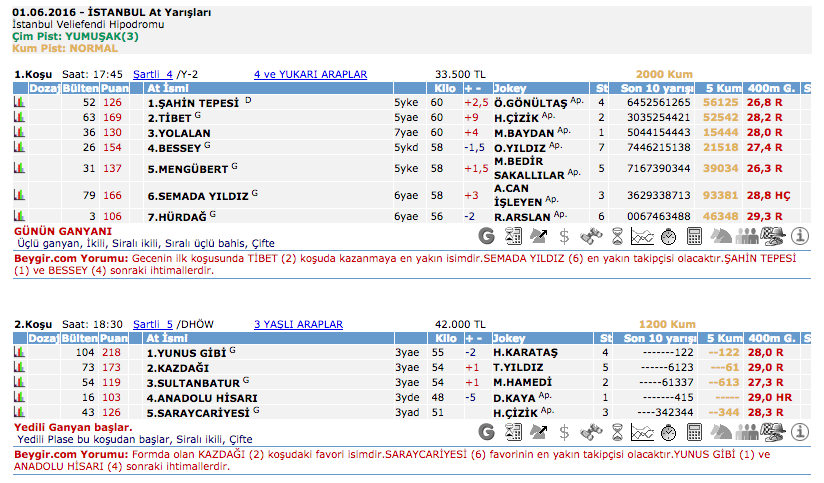Open the bar chart icon beside YUNUS GİBİ
Image resolution: width=824 pixels, height=483 pixels.
click(x=19, y=353)
